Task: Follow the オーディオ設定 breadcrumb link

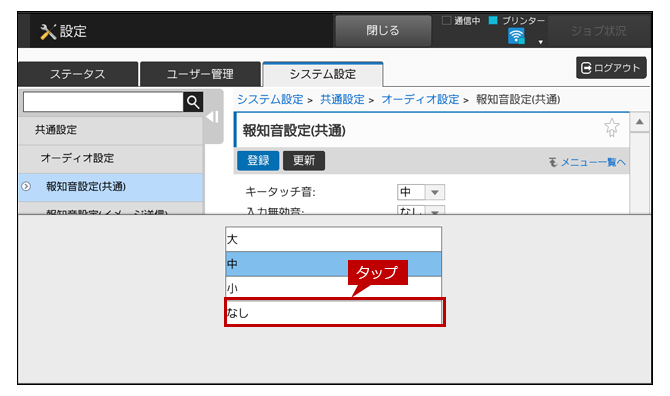Action: click(420, 100)
